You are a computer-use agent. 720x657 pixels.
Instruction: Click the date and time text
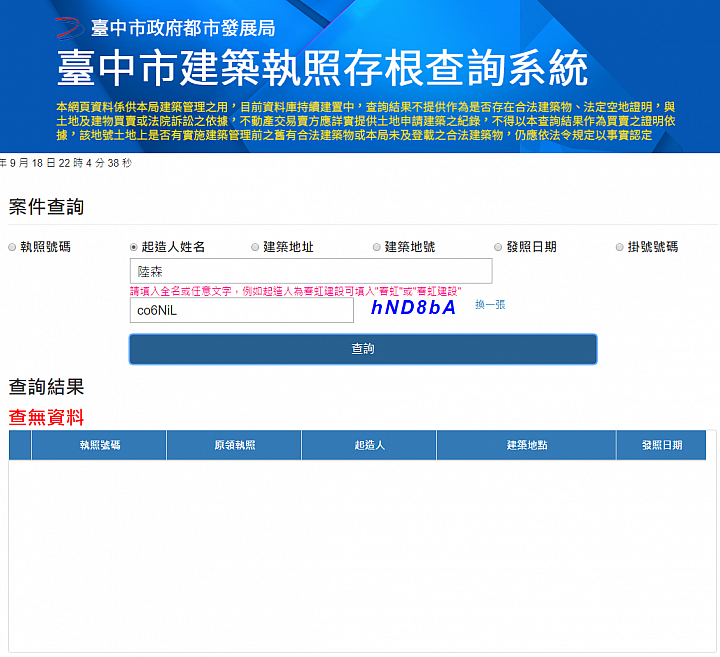[66, 163]
